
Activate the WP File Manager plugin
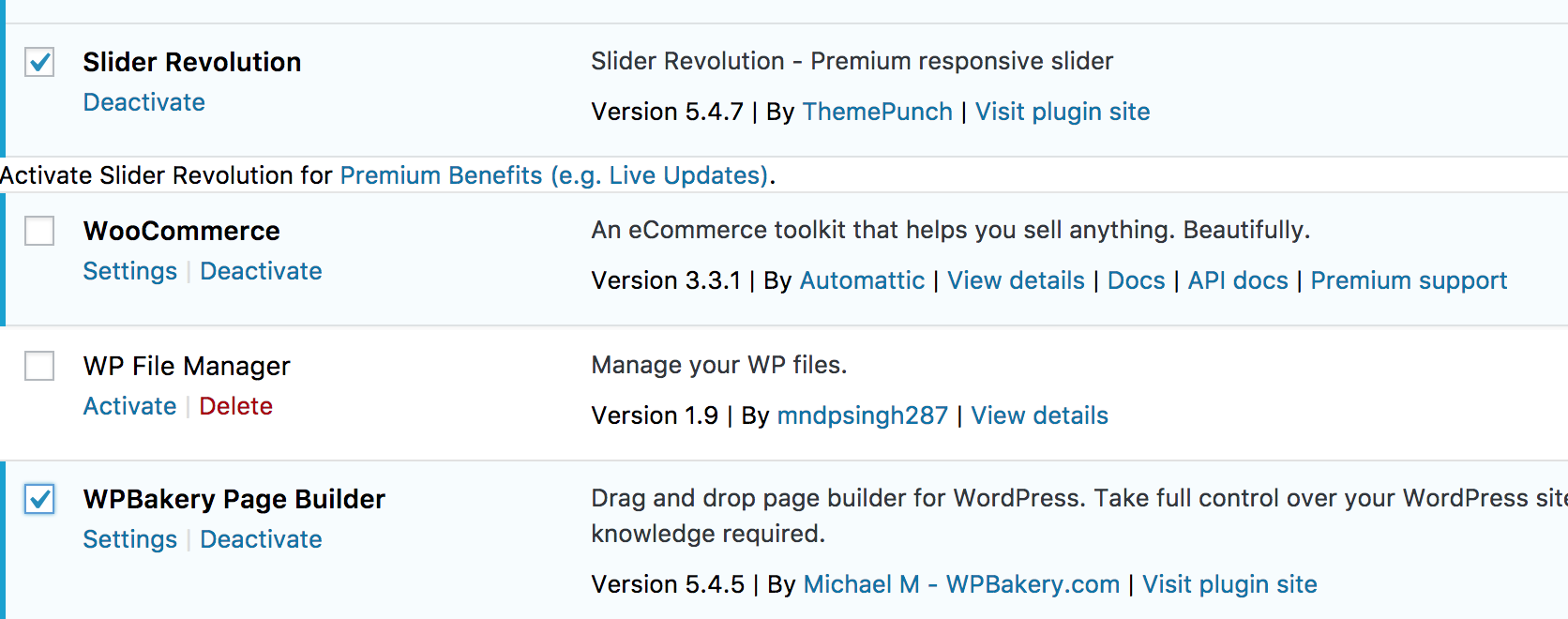click(129, 406)
